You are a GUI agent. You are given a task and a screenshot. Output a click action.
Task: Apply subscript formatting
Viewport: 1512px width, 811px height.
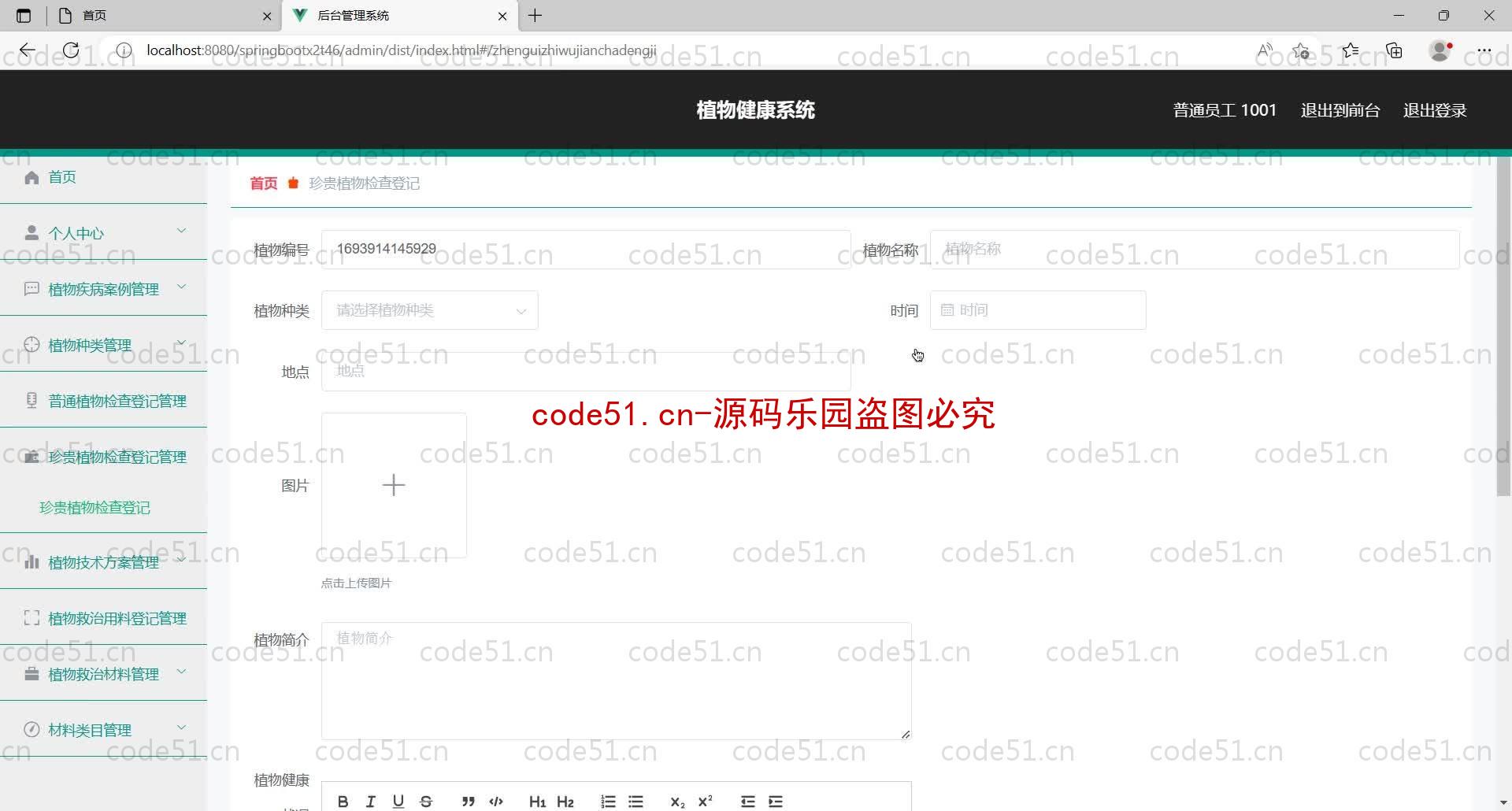click(677, 802)
